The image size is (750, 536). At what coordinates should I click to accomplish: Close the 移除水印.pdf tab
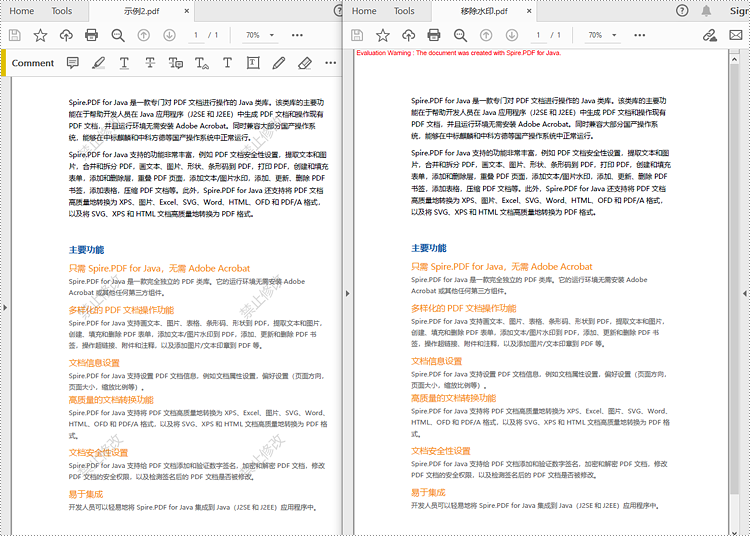(529, 11)
